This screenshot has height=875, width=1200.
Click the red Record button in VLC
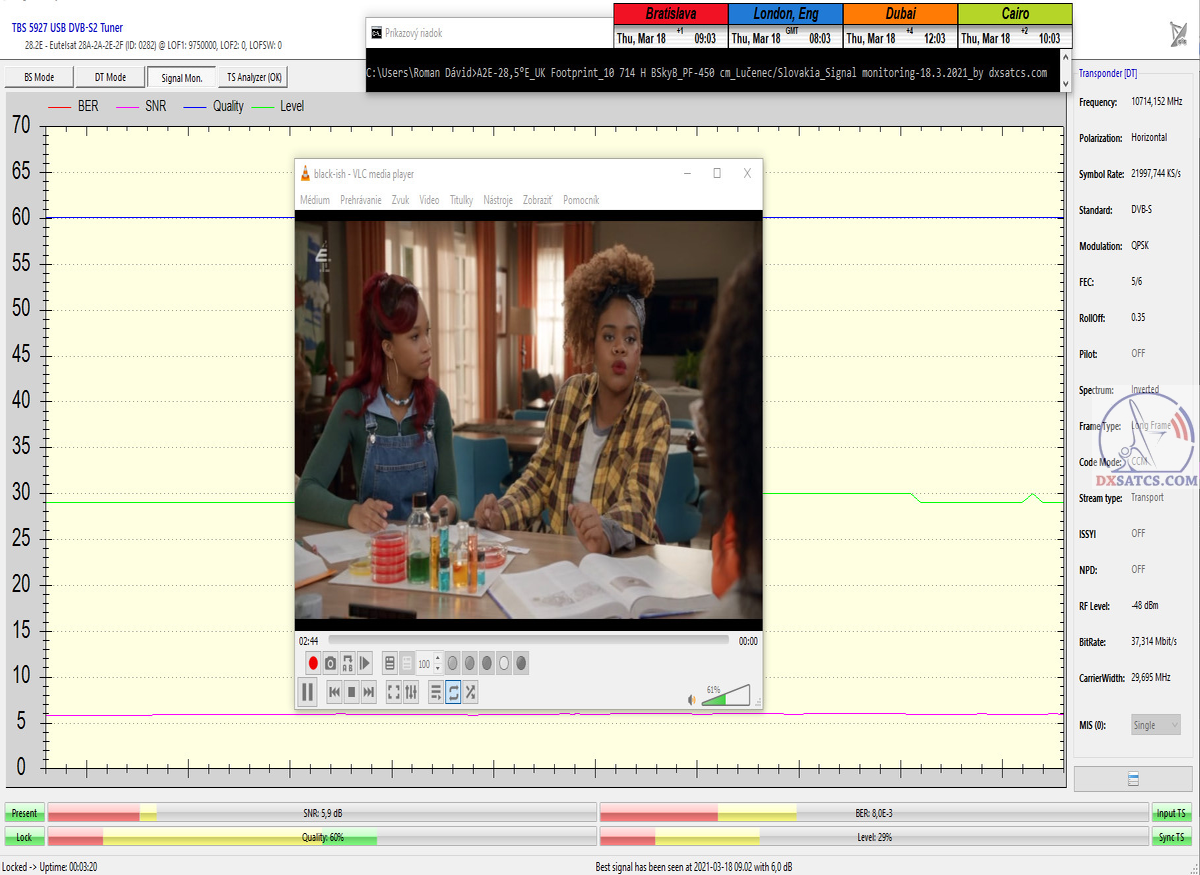pyautogui.click(x=313, y=663)
